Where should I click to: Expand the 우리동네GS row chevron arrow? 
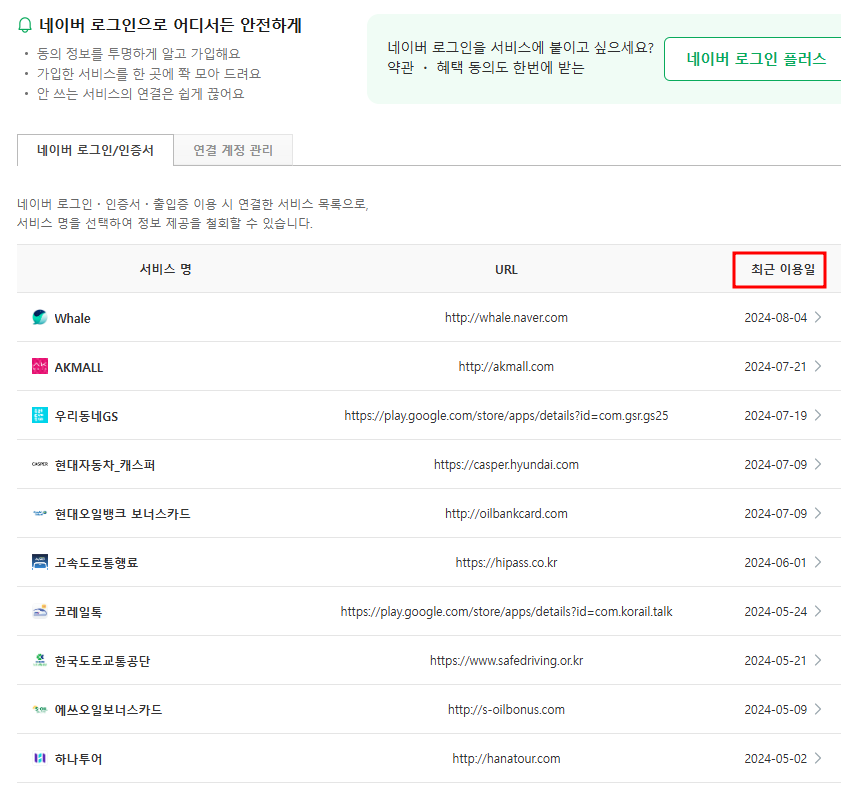818,415
